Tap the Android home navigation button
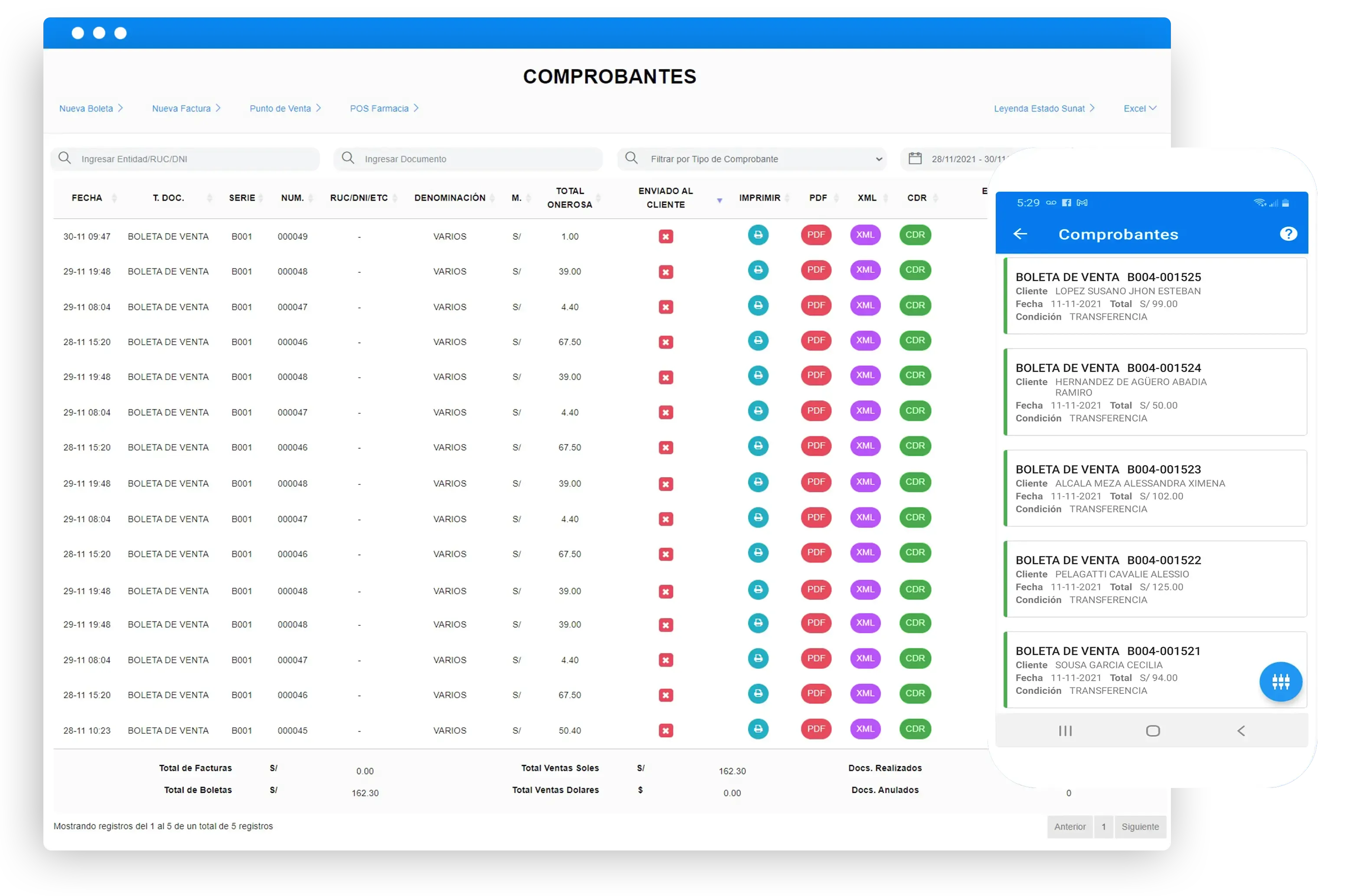The width and height of the screenshot is (1360, 896). coord(1153,730)
